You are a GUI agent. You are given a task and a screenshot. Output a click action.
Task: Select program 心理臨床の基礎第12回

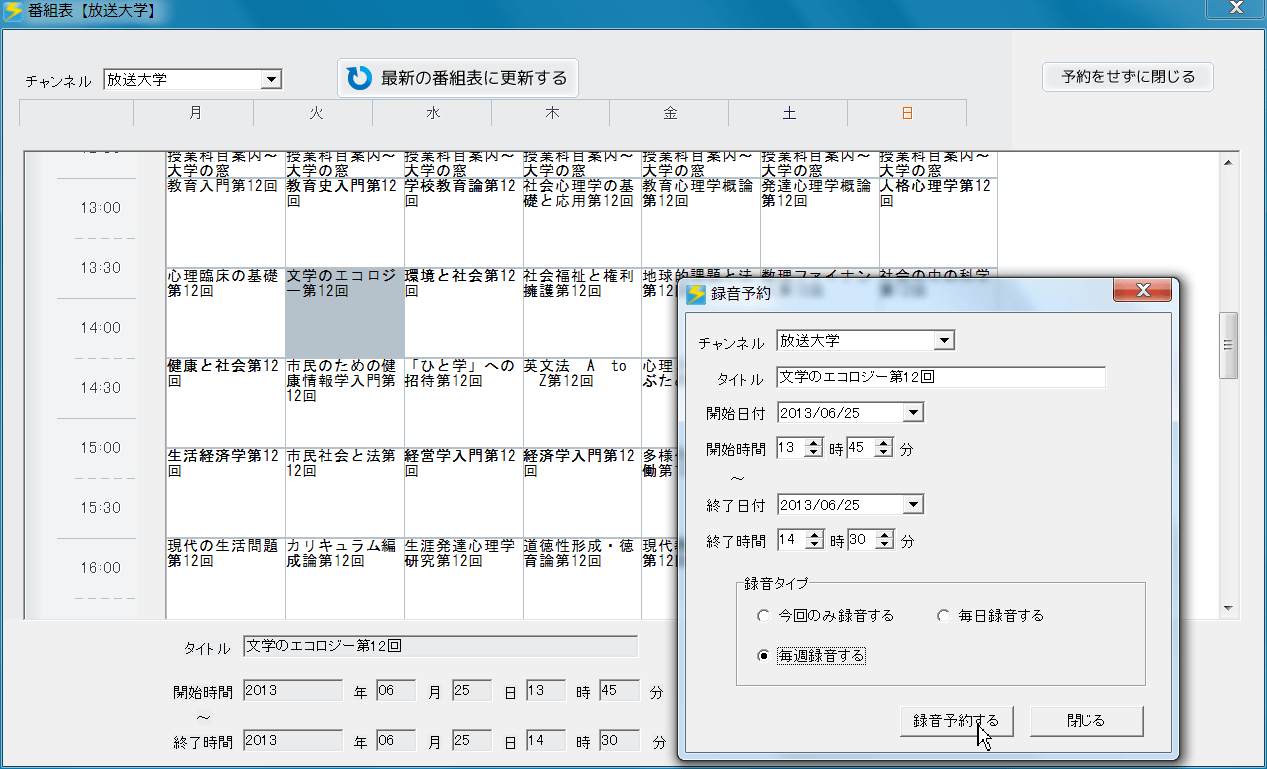[225, 312]
